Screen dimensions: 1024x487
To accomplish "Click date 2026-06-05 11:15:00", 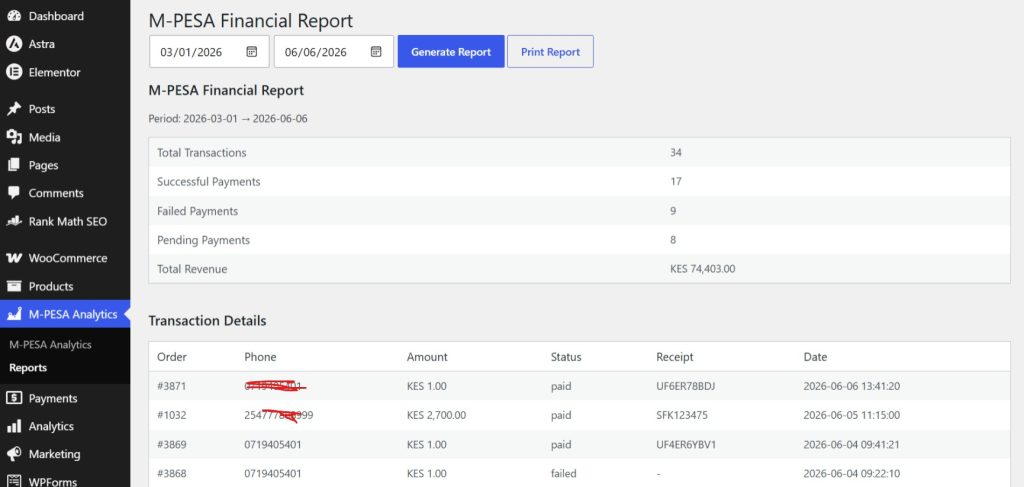I will click(852, 415).
